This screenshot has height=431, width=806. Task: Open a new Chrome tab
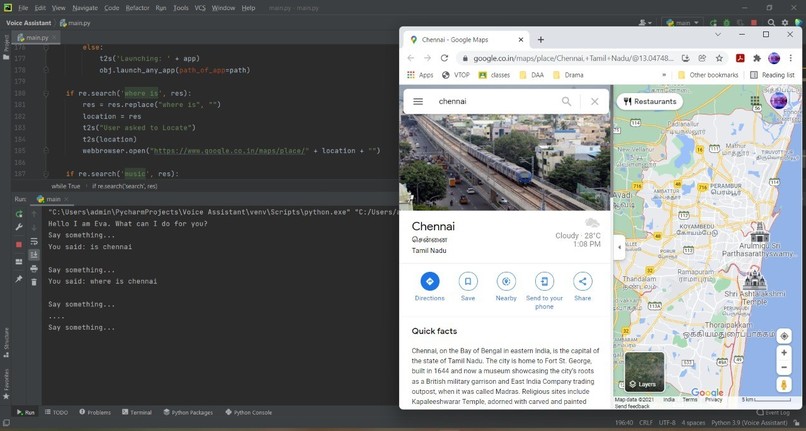[540, 40]
